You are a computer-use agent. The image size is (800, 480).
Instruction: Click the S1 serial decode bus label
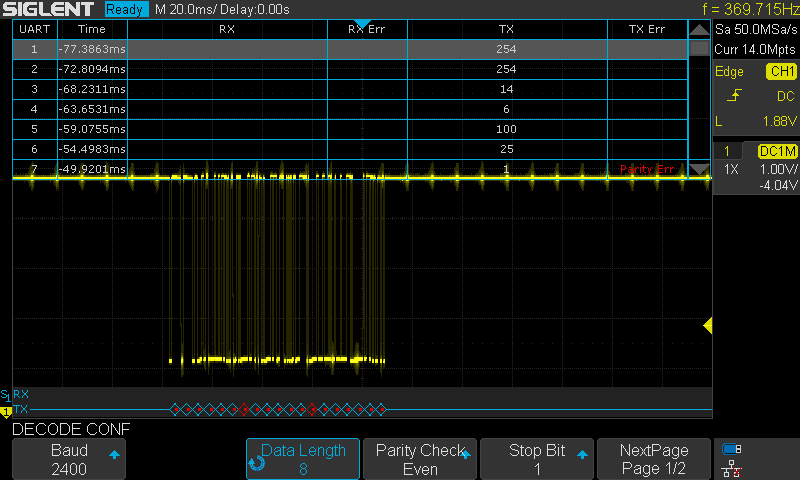(6, 395)
